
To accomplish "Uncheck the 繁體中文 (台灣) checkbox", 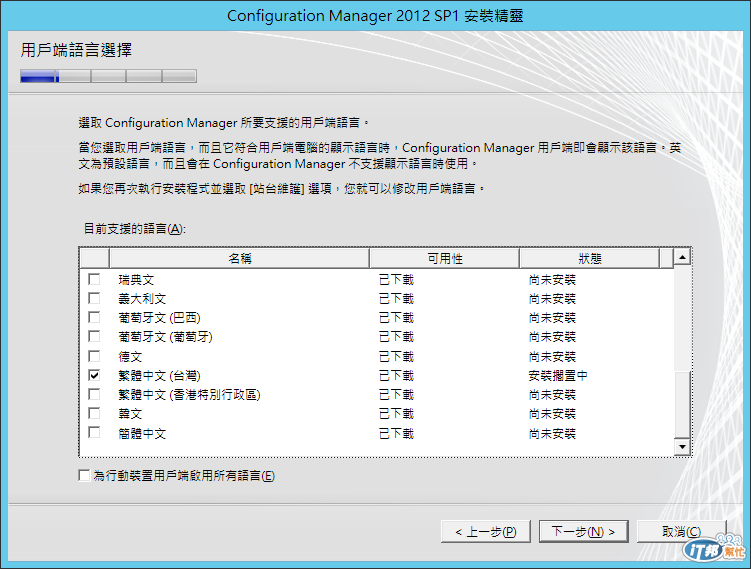I will (x=94, y=376).
